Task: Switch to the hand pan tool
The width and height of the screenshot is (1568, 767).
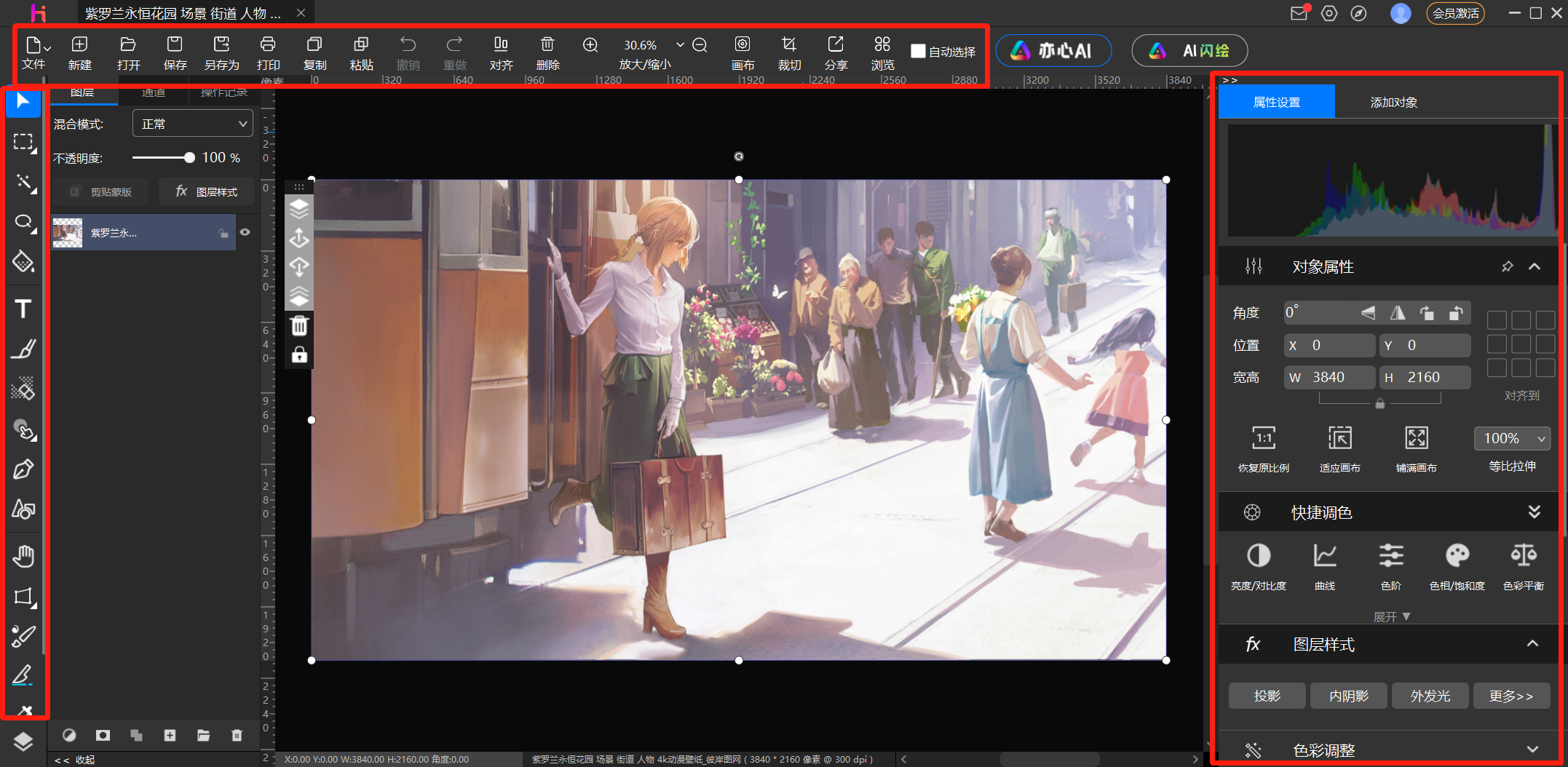Action: pyautogui.click(x=23, y=557)
